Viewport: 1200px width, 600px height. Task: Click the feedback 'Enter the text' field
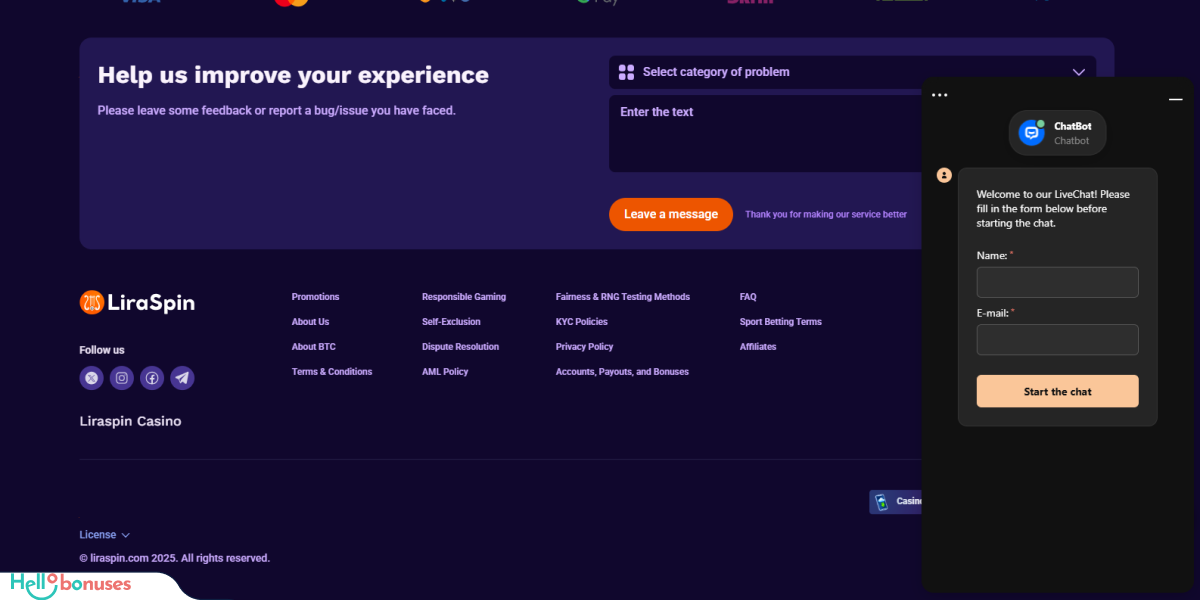coord(766,133)
